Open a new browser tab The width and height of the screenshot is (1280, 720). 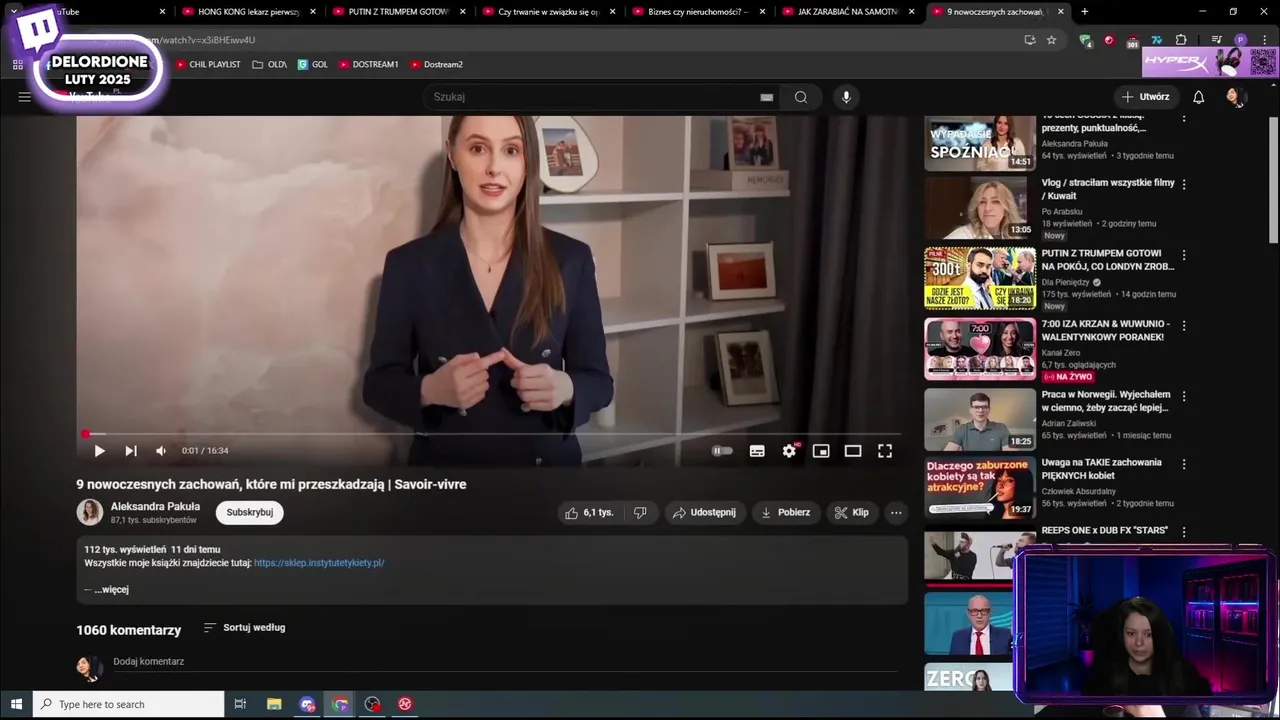[x=1085, y=12]
